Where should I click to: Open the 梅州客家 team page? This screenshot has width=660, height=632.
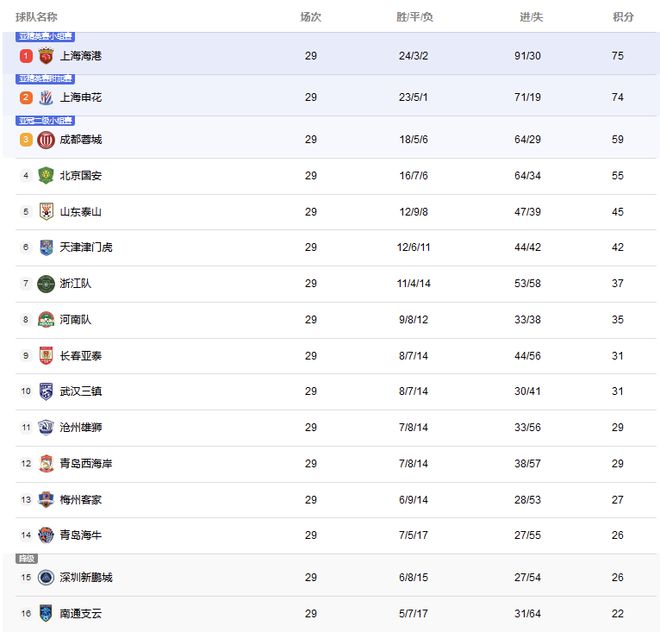(80, 500)
